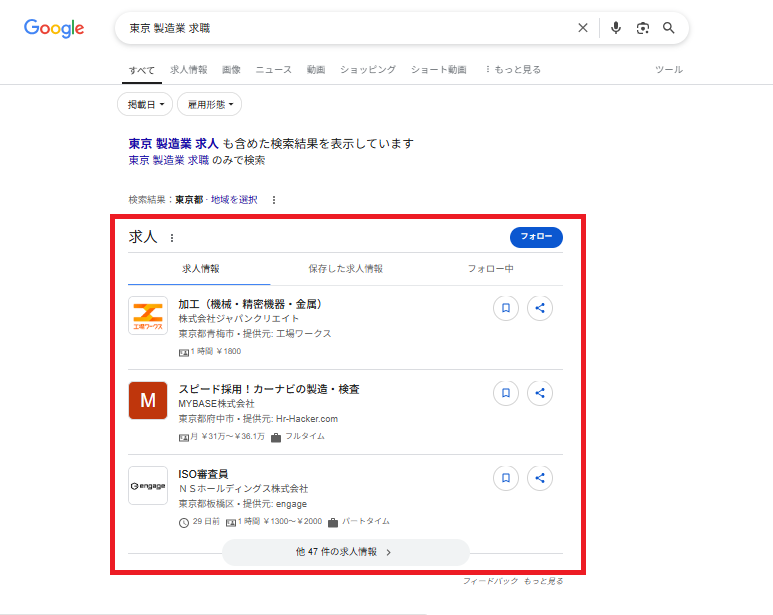This screenshot has height=615, width=773.
Task: Expand もっと見る in the search tabs
Action: (x=513, y=69)
